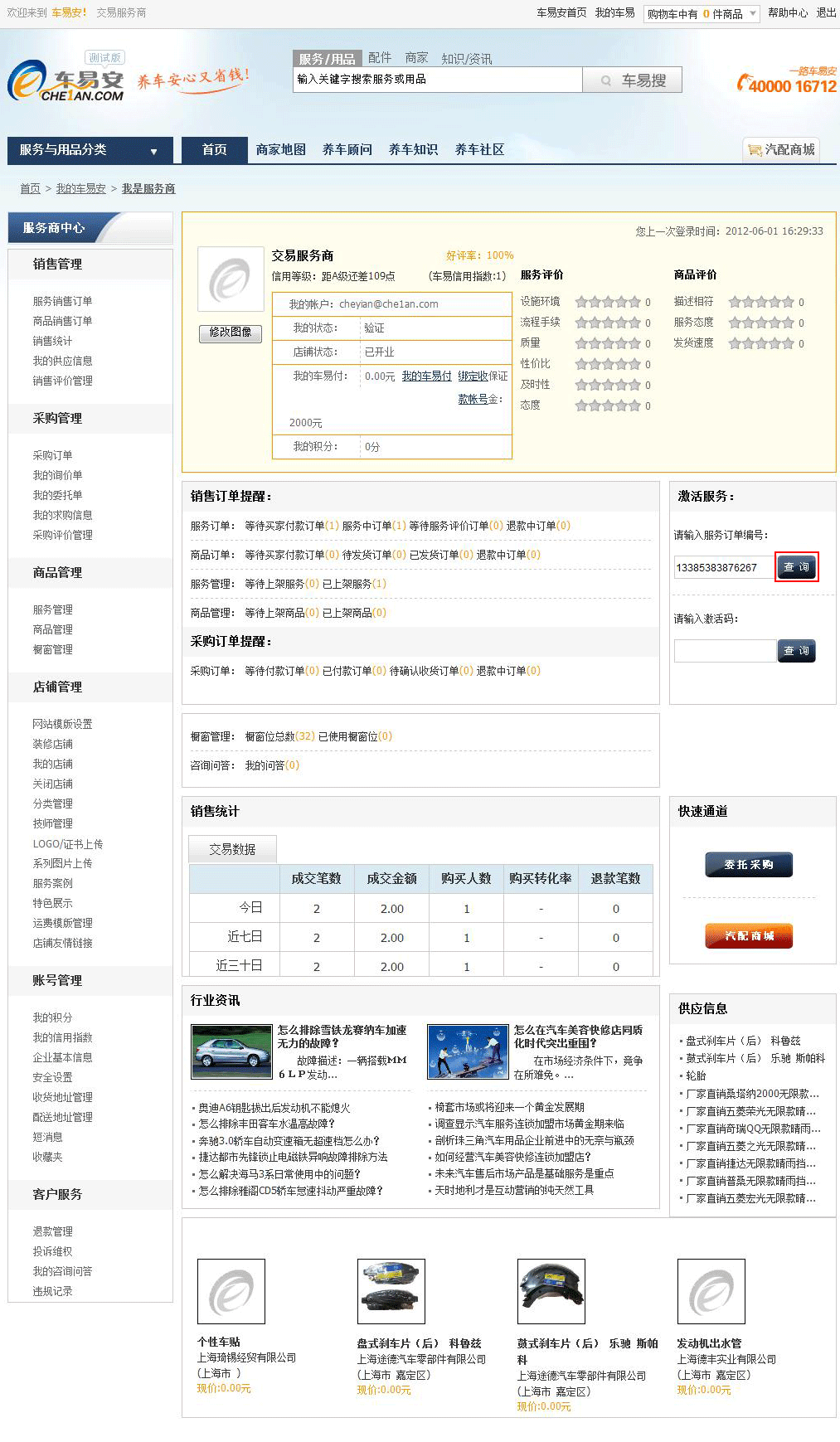Open 轮胎 in the supply info list
840x1442 pixels.
click(x=696, y=1075)
